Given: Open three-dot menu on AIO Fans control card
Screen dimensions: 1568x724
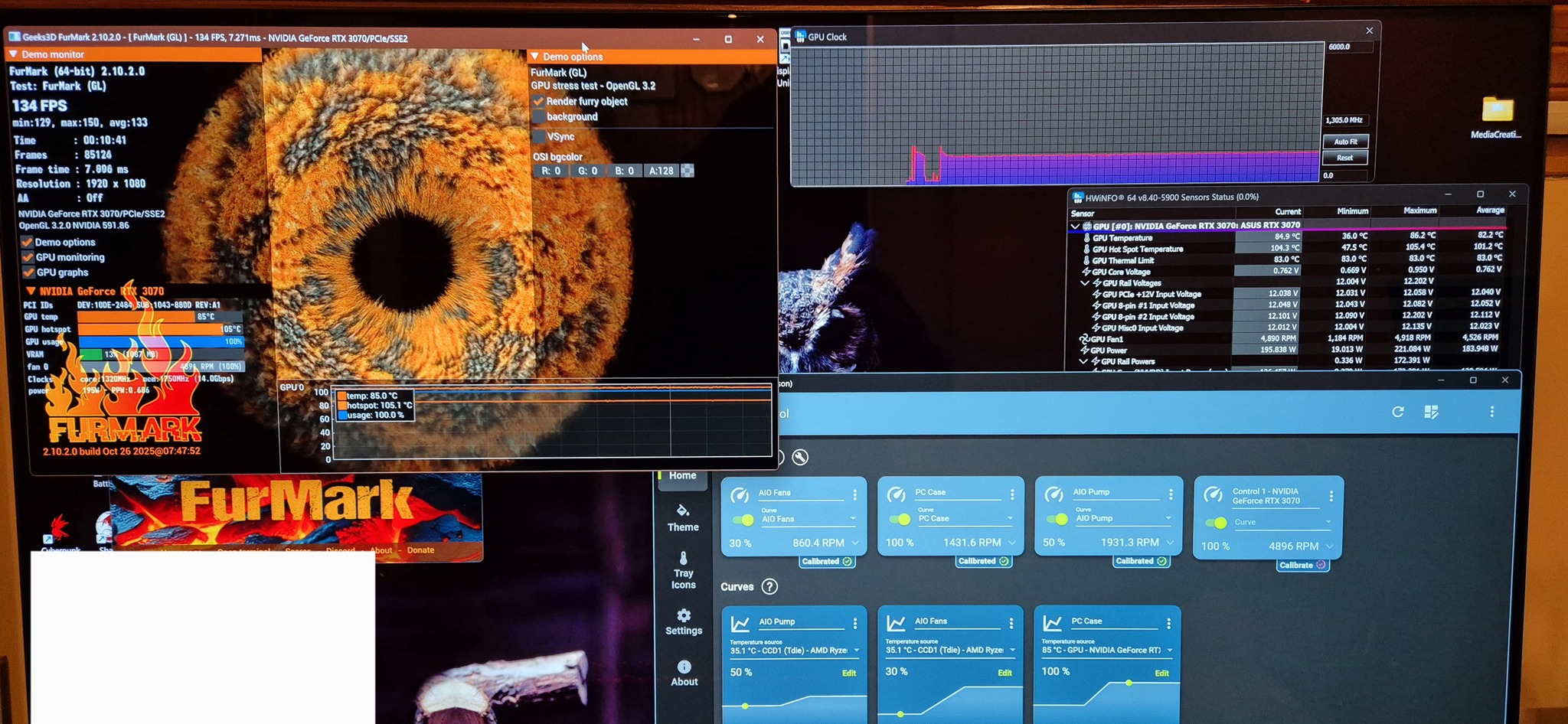Looking at the screenshot, I should pyautogui.click(x=854, y=495).
